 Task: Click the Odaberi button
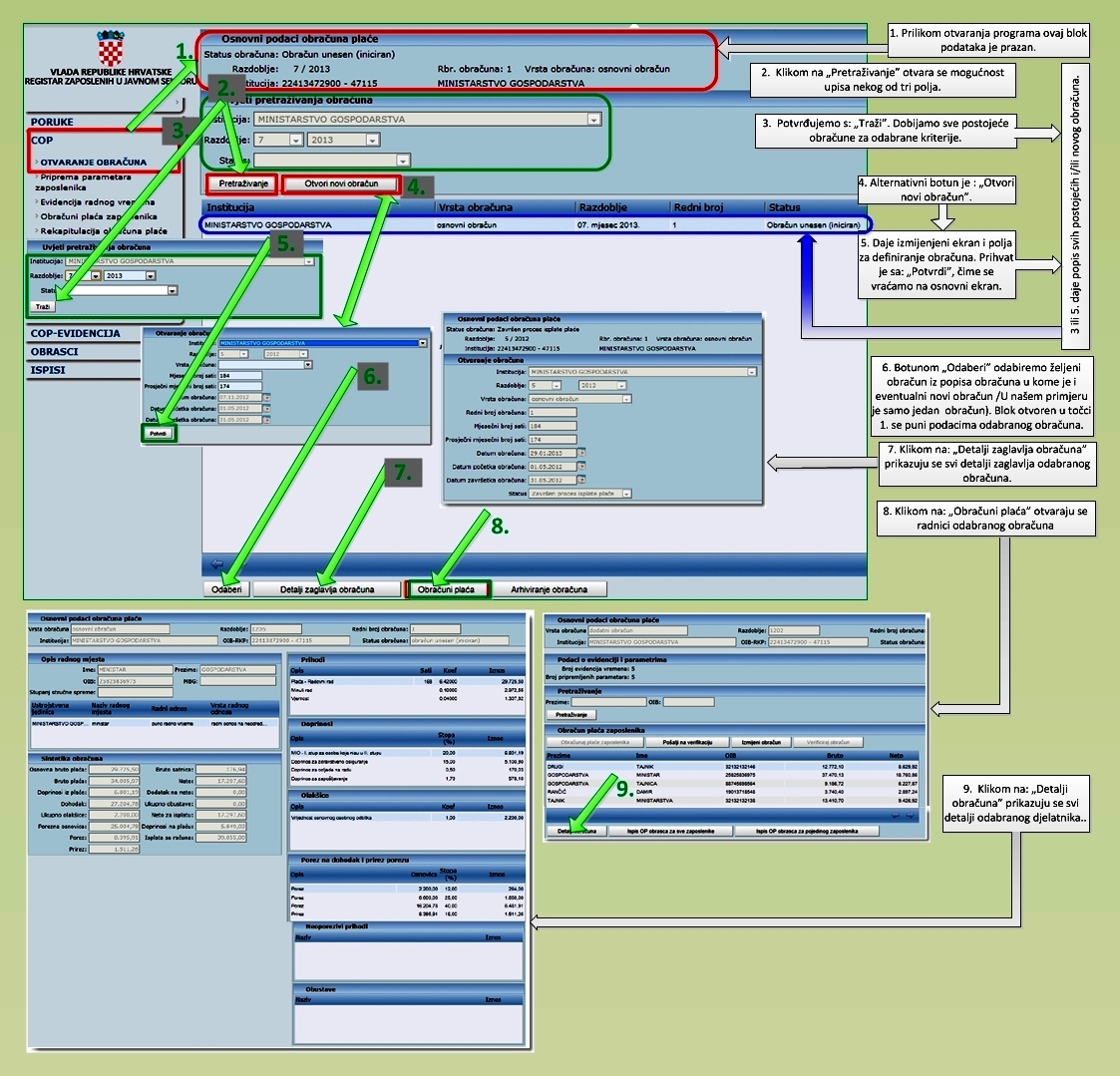pyautogui.click(x=226, y=589)
